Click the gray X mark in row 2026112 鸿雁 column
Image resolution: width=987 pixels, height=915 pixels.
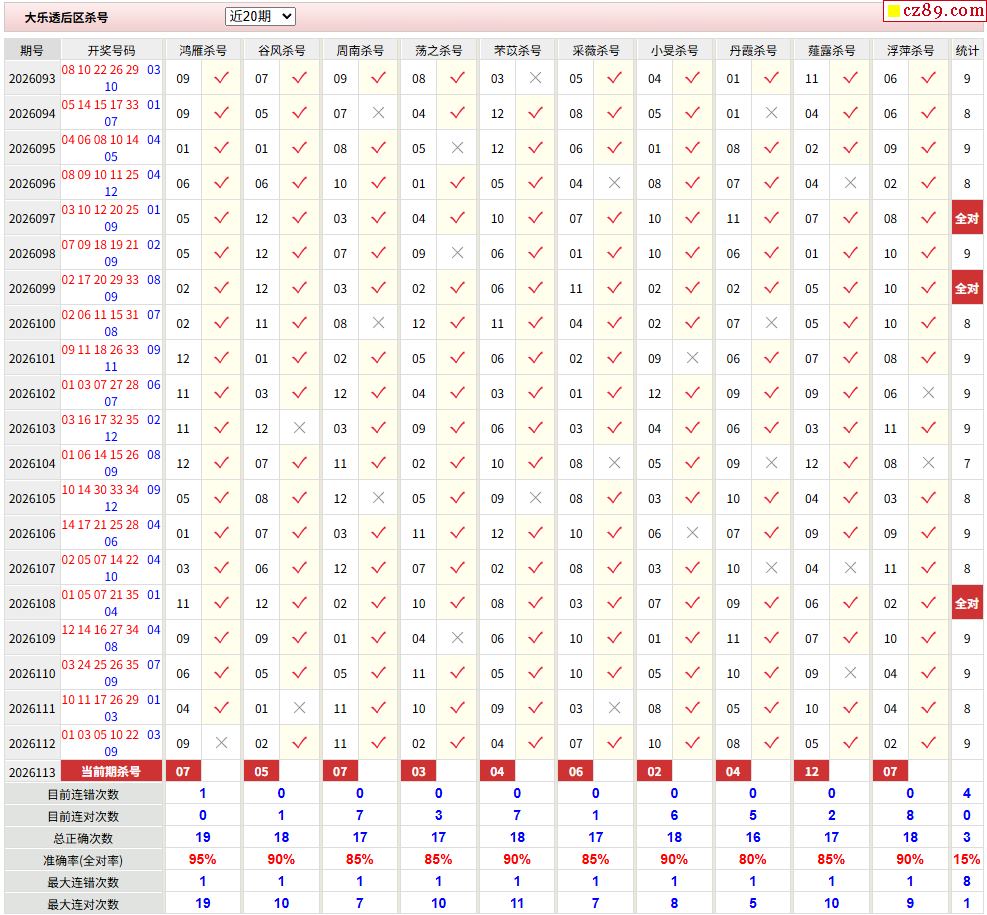pos(222,743)
